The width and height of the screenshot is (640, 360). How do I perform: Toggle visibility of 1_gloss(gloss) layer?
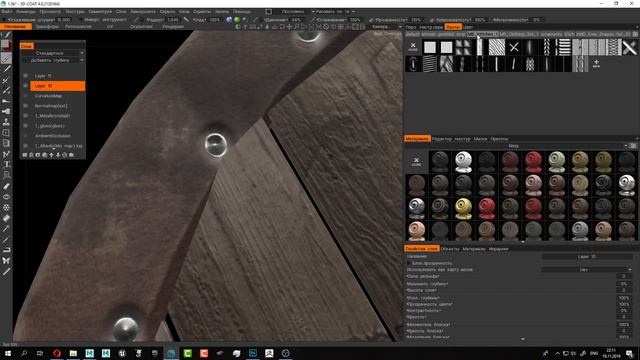[x=26, y=126]
